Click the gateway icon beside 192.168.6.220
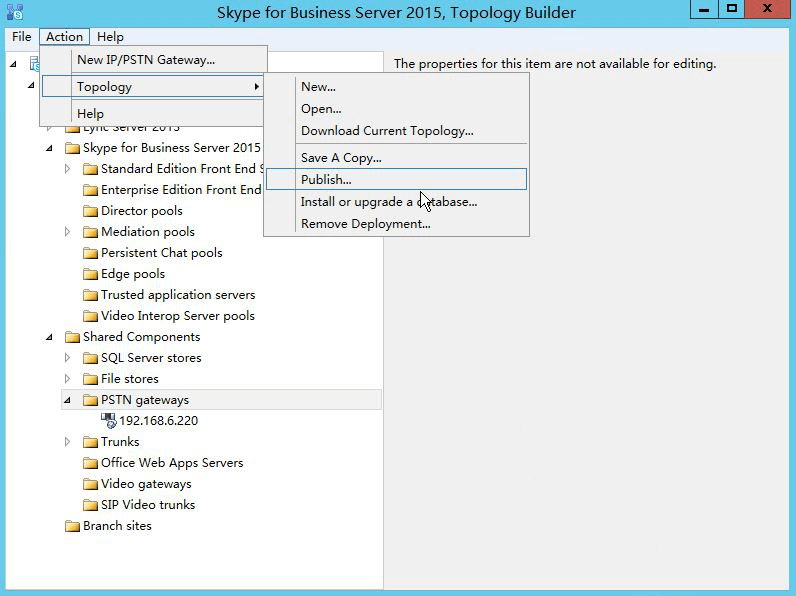The image size is (796, 596). tap(109, 420)
